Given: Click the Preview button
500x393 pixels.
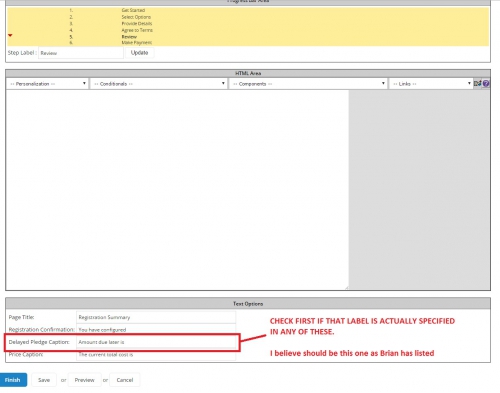Looking at the screenshot, I should 84,380.
